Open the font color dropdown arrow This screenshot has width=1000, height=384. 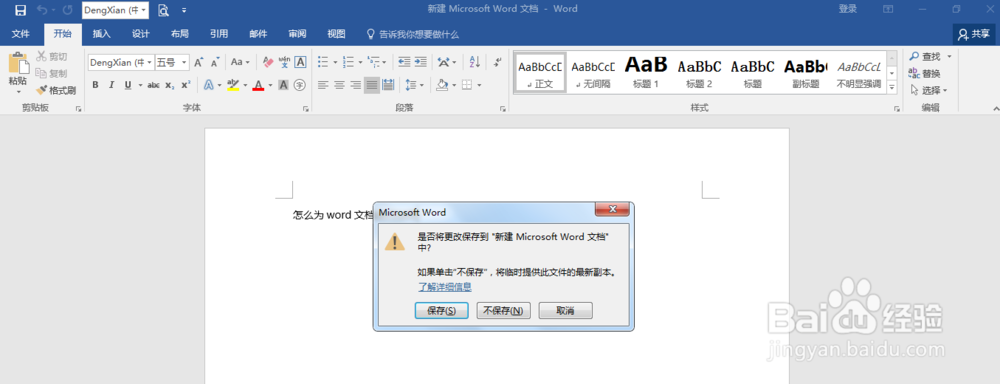click(270, 85)
